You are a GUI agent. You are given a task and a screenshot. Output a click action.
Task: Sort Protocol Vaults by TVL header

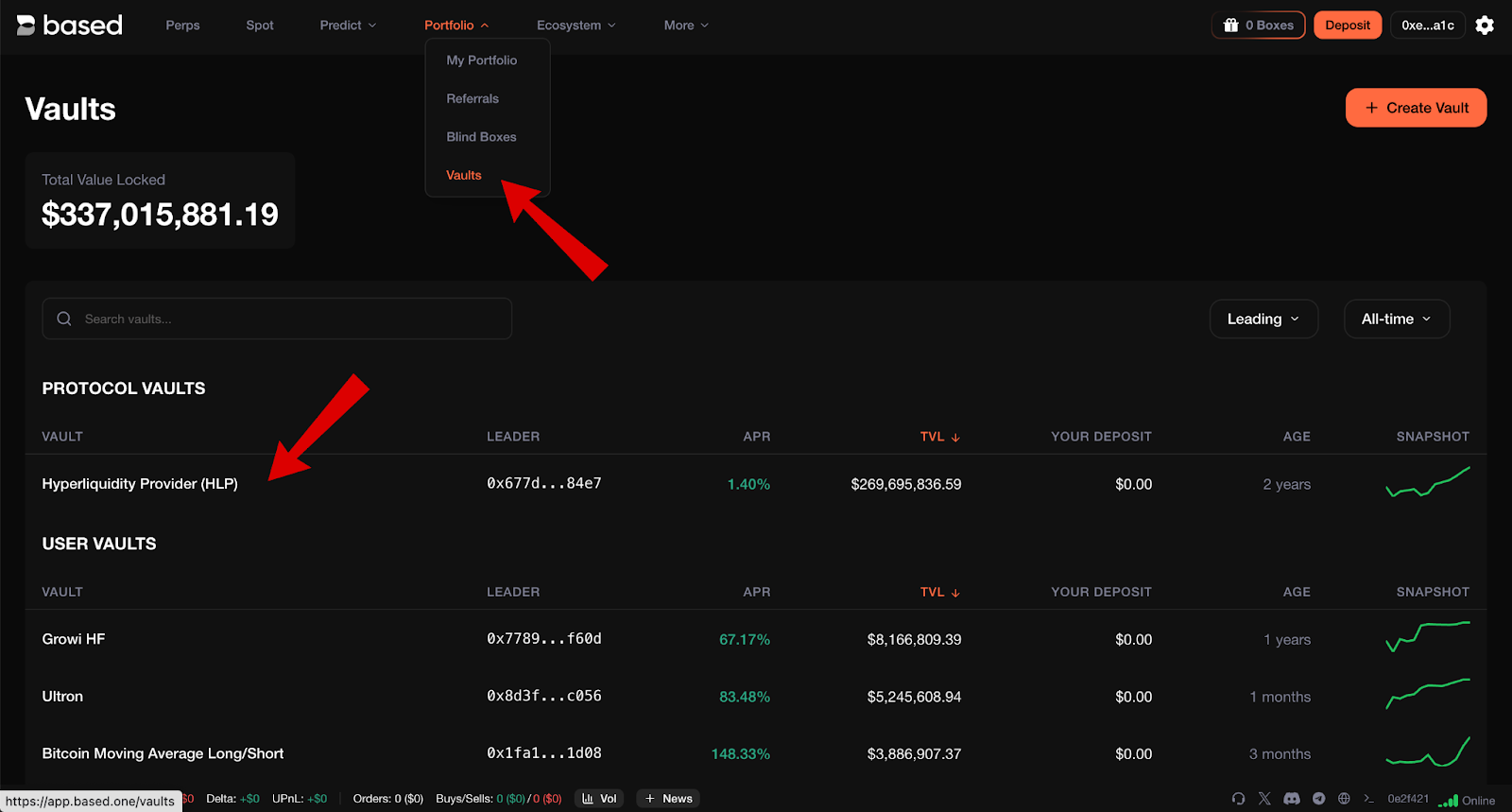(x=940, y=437)
